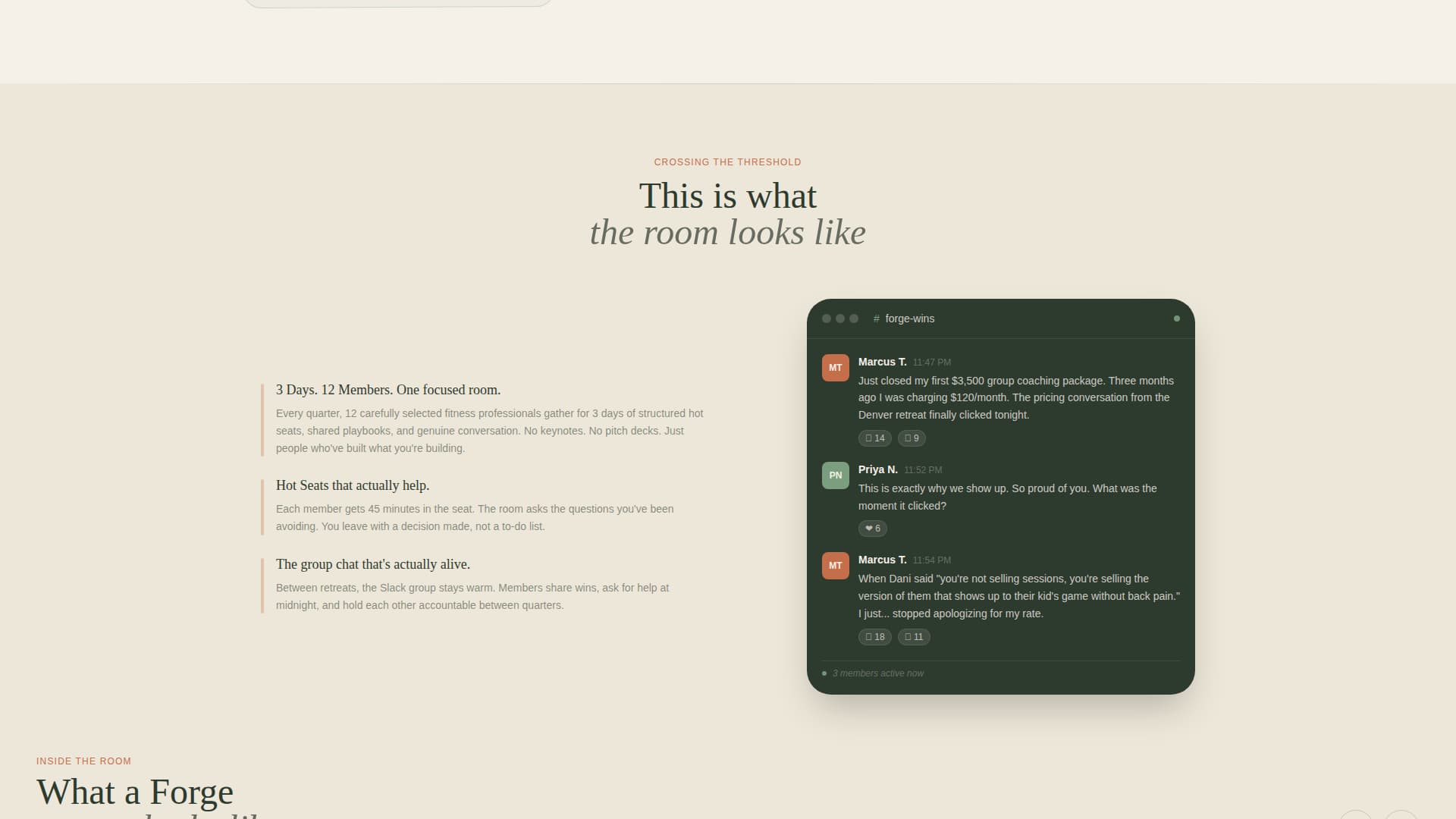This screenshot has height=819, width=1456.
Task: Click the MT avatar beside the 11:54 PM message
Action: coord(835,566)
